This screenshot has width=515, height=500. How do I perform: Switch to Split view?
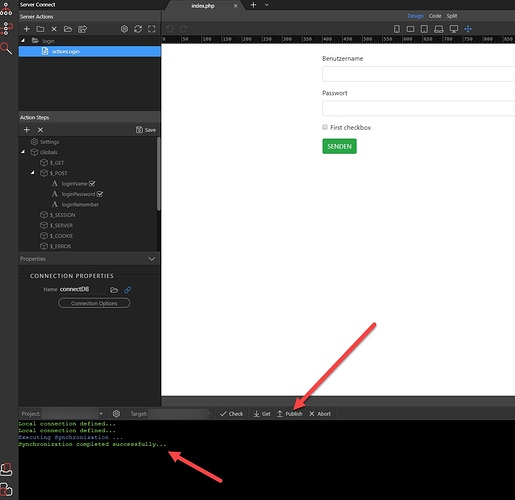click(x=452, y=16)
